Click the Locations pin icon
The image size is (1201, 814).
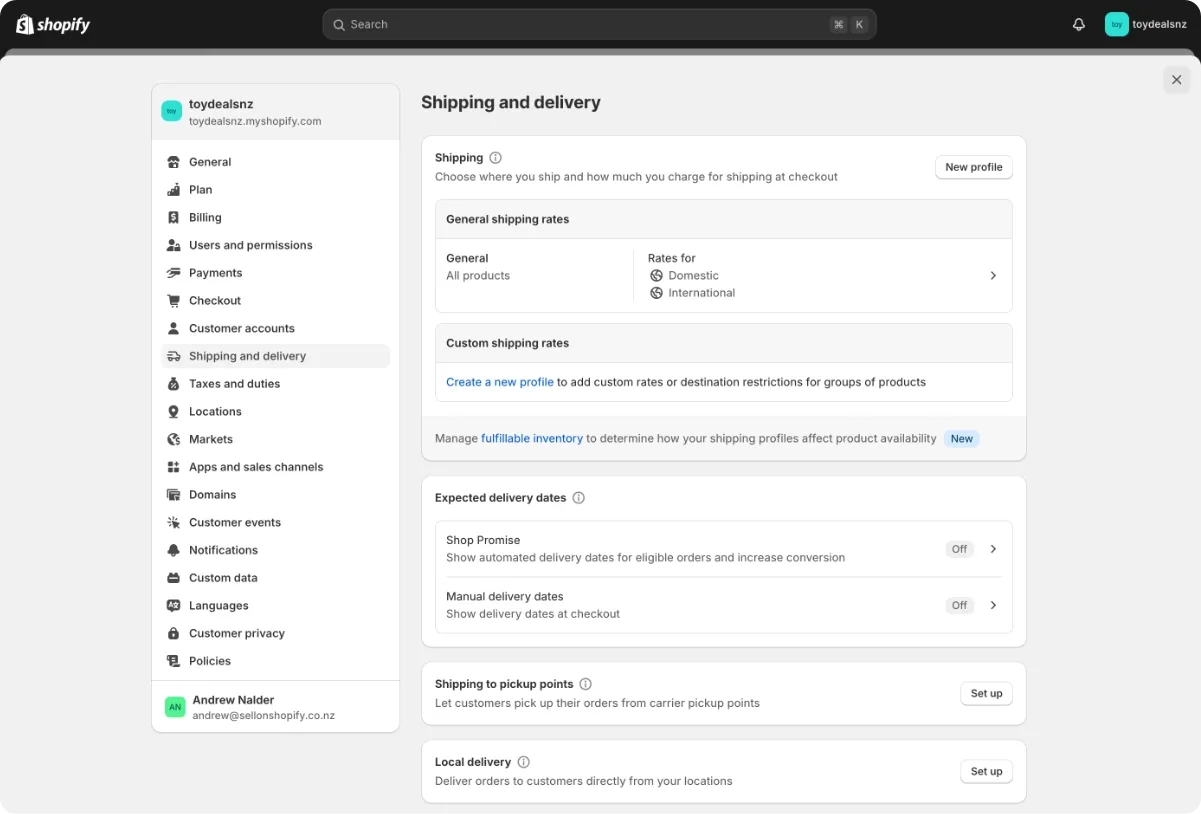tap(173, 412)
